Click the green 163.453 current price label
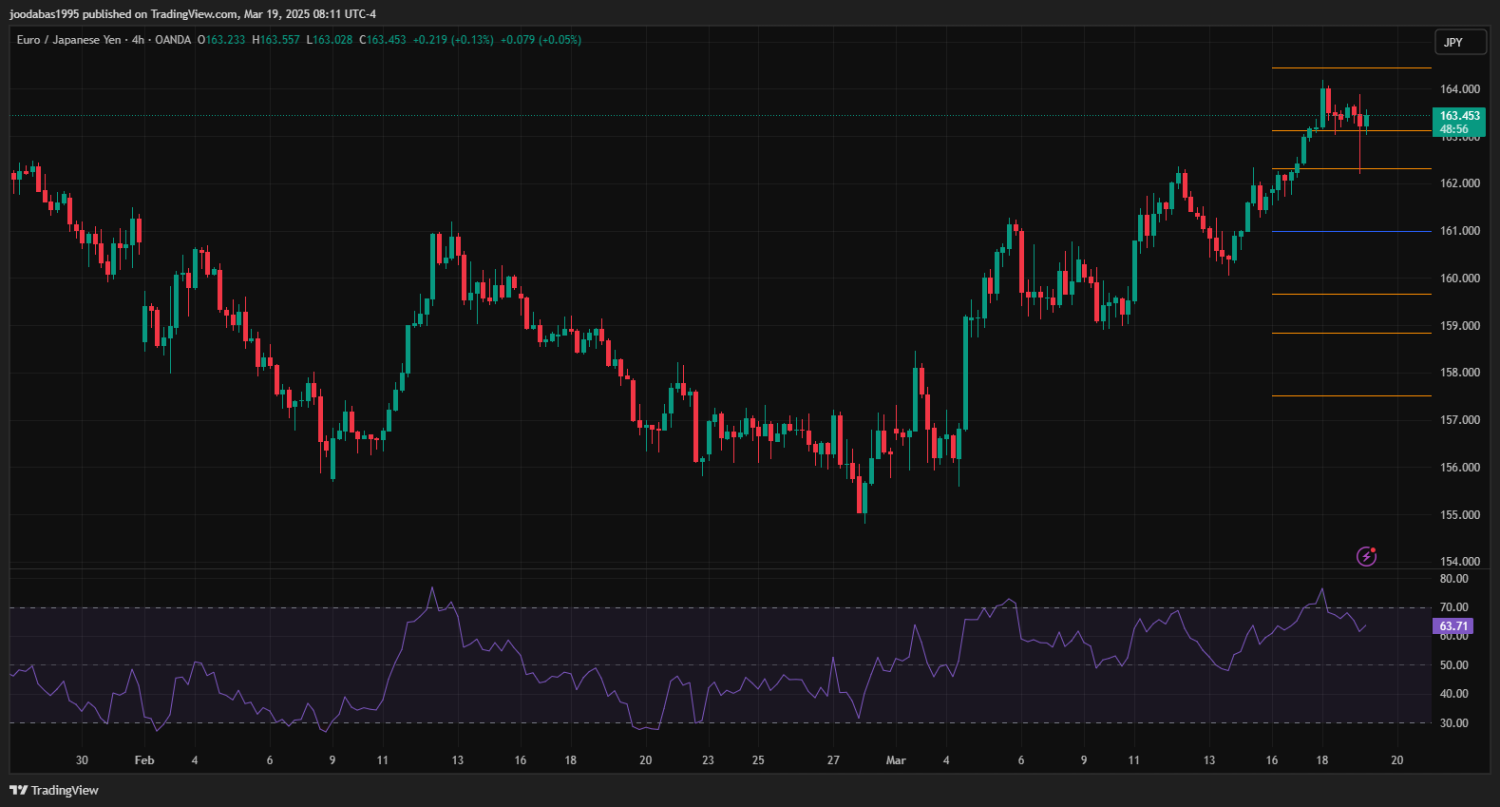The image size is (1500, 807). (1460, 116)
